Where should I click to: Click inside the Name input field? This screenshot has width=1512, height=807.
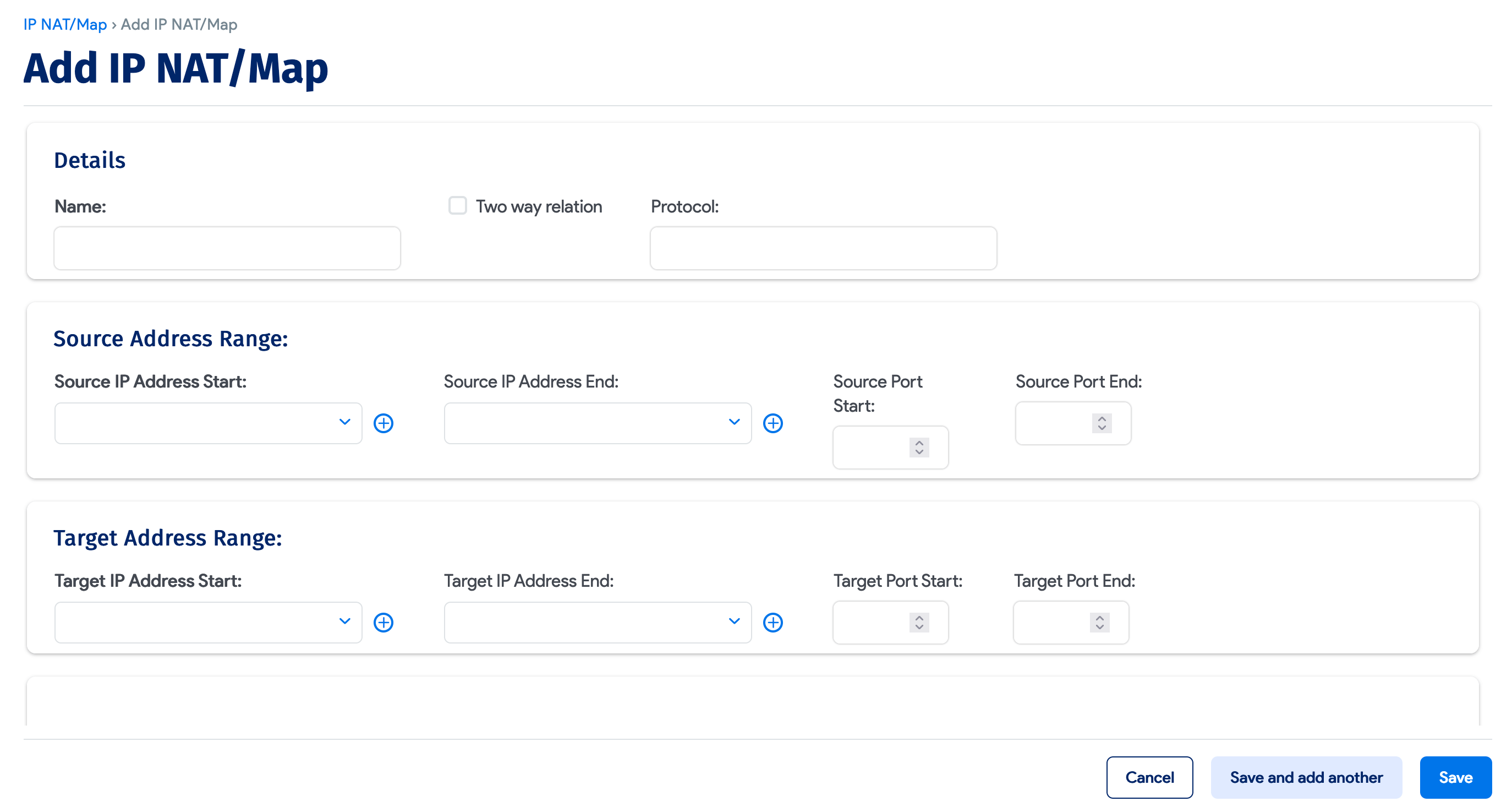pyautogui.click(x=227, y=248)
